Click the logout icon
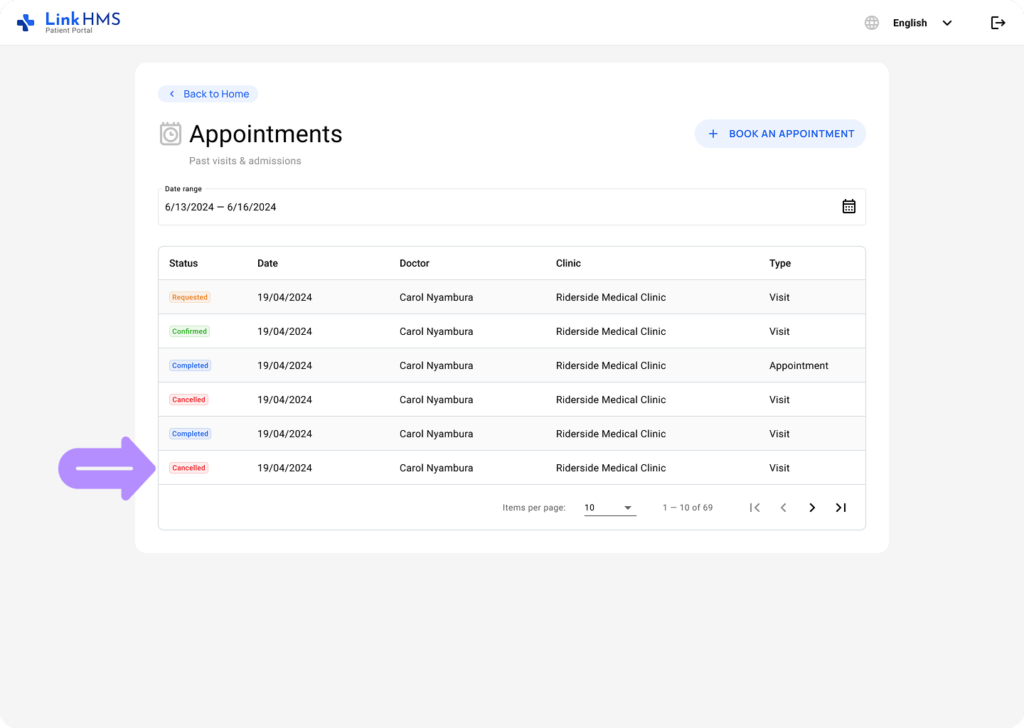This screenshot has height=728, width=1024. tap(997, 23)
